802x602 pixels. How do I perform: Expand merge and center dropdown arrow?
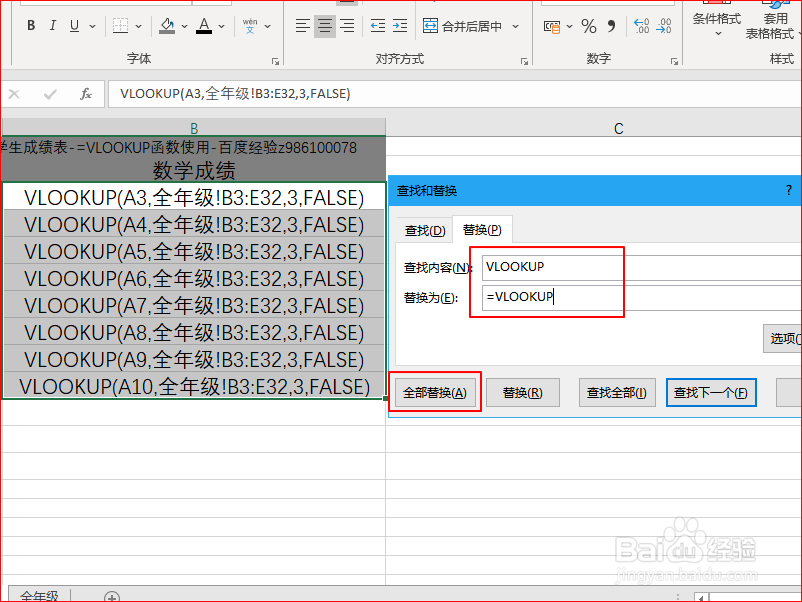[516, 26]
